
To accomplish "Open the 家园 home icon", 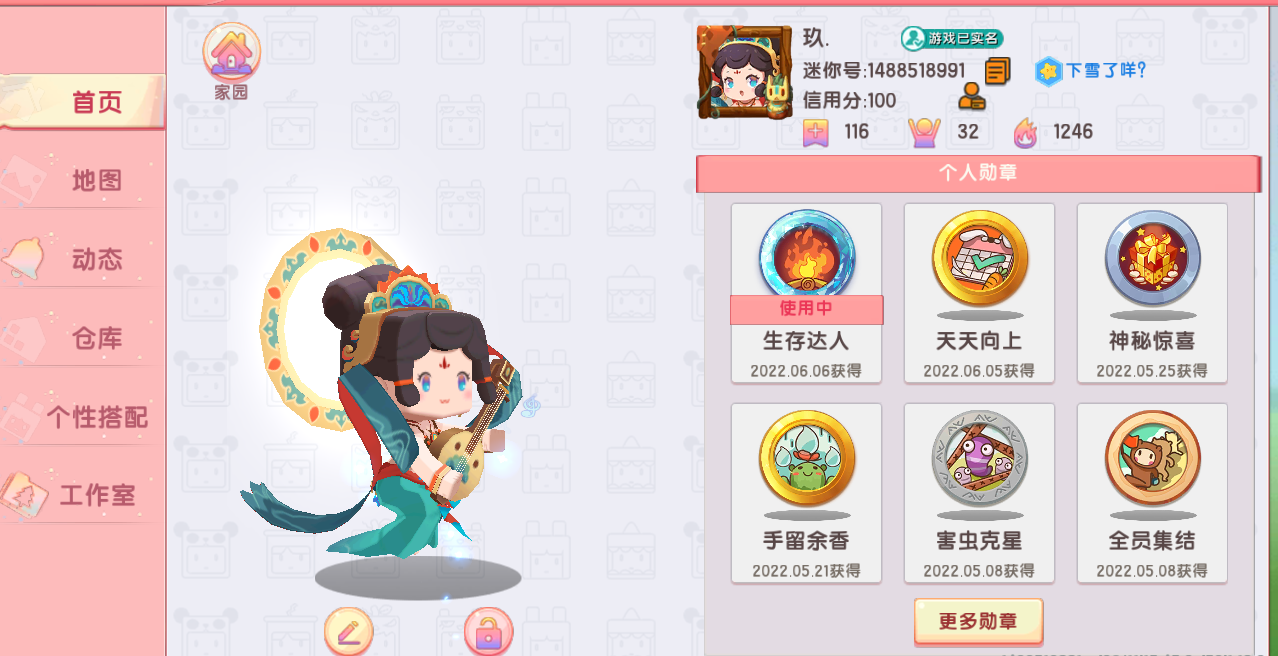I will coord(232,60).
